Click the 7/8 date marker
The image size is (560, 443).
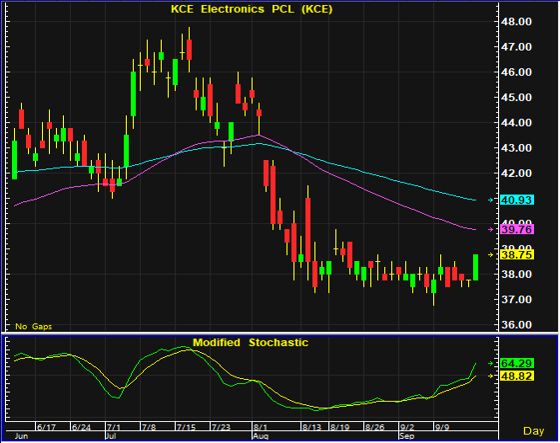click(x=149, y=427)
